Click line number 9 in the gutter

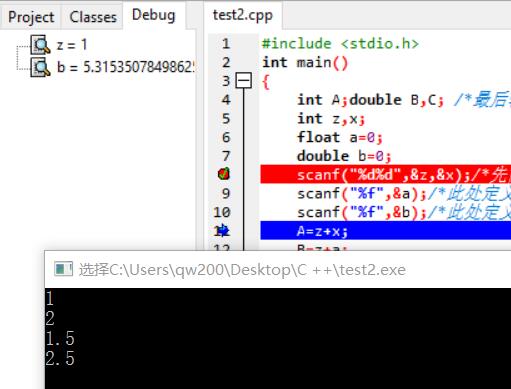[x=226, y=193]
